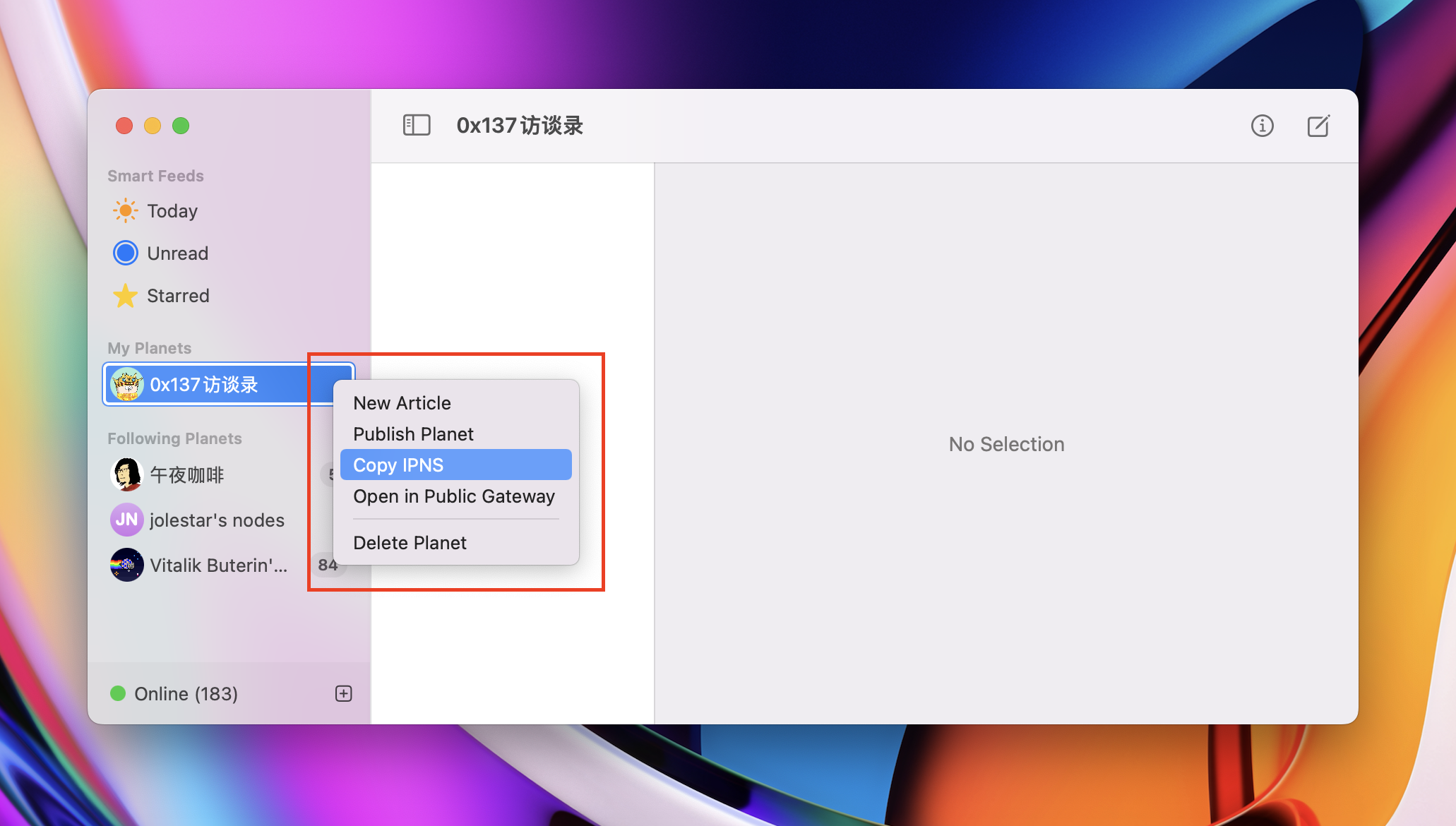Click the Smart Feeds section header
The image size is (1456, 826).
point(155,176)
